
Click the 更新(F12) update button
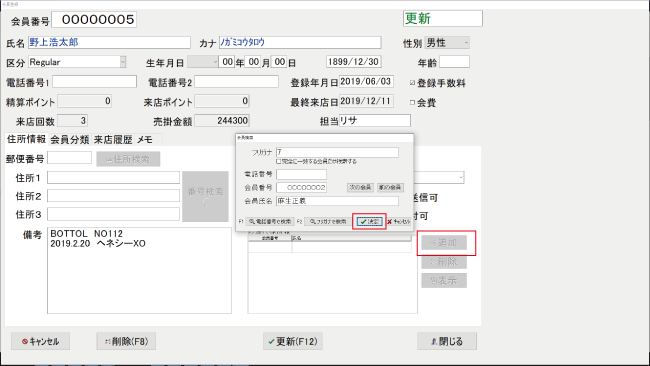click(x=293, y=342)
